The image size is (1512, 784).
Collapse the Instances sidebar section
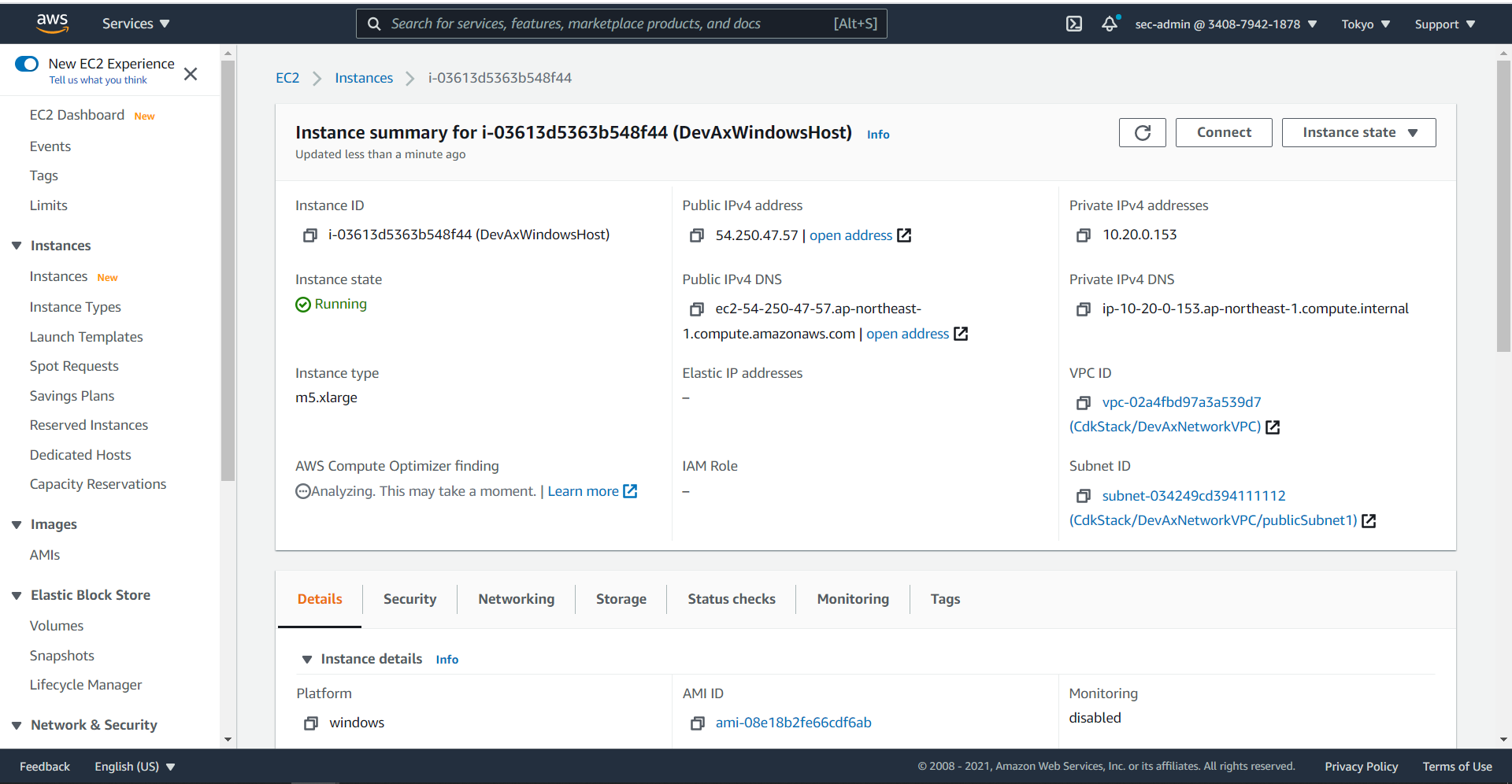tap(17, 246)
